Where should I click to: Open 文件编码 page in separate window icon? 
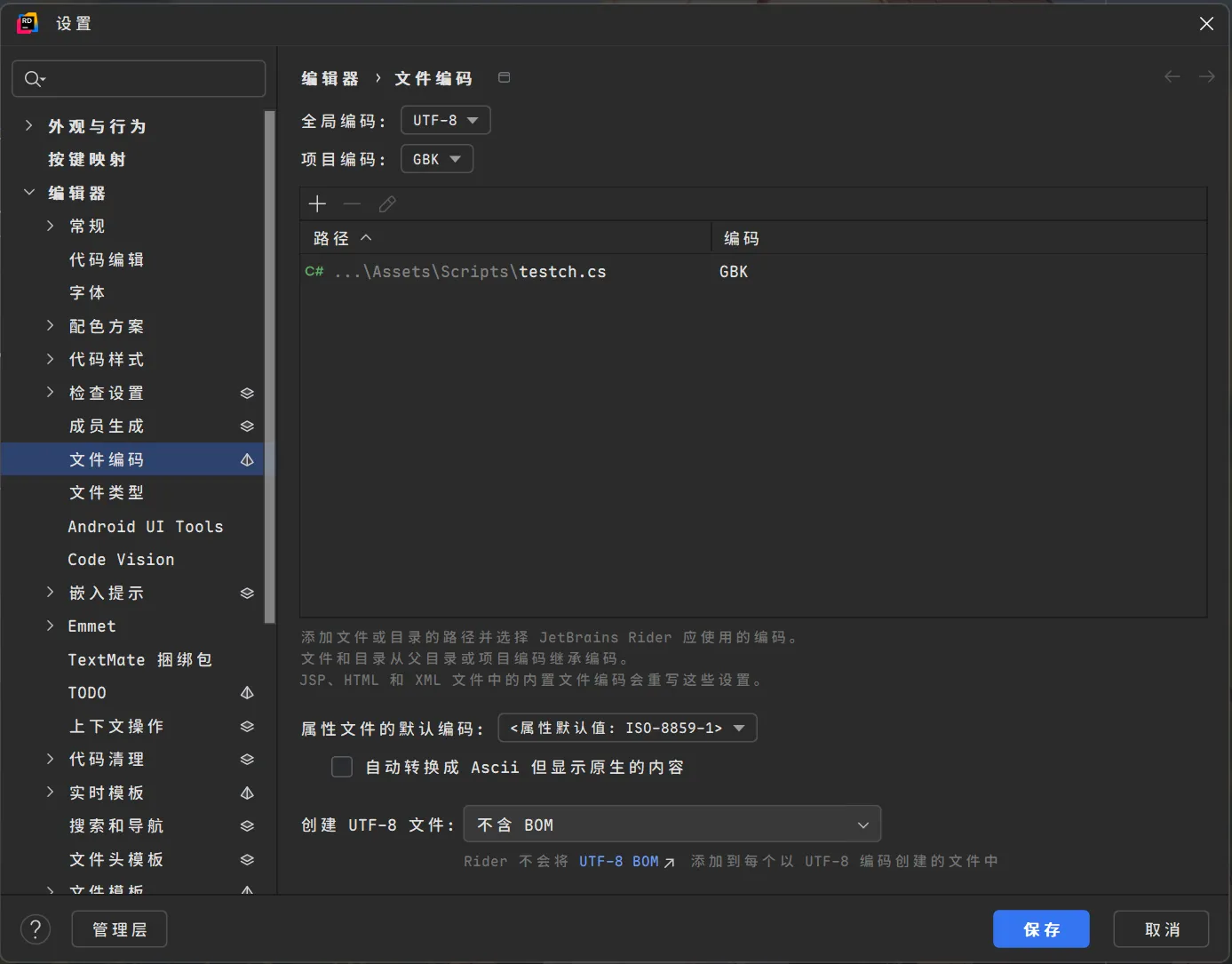coord(504,77)
